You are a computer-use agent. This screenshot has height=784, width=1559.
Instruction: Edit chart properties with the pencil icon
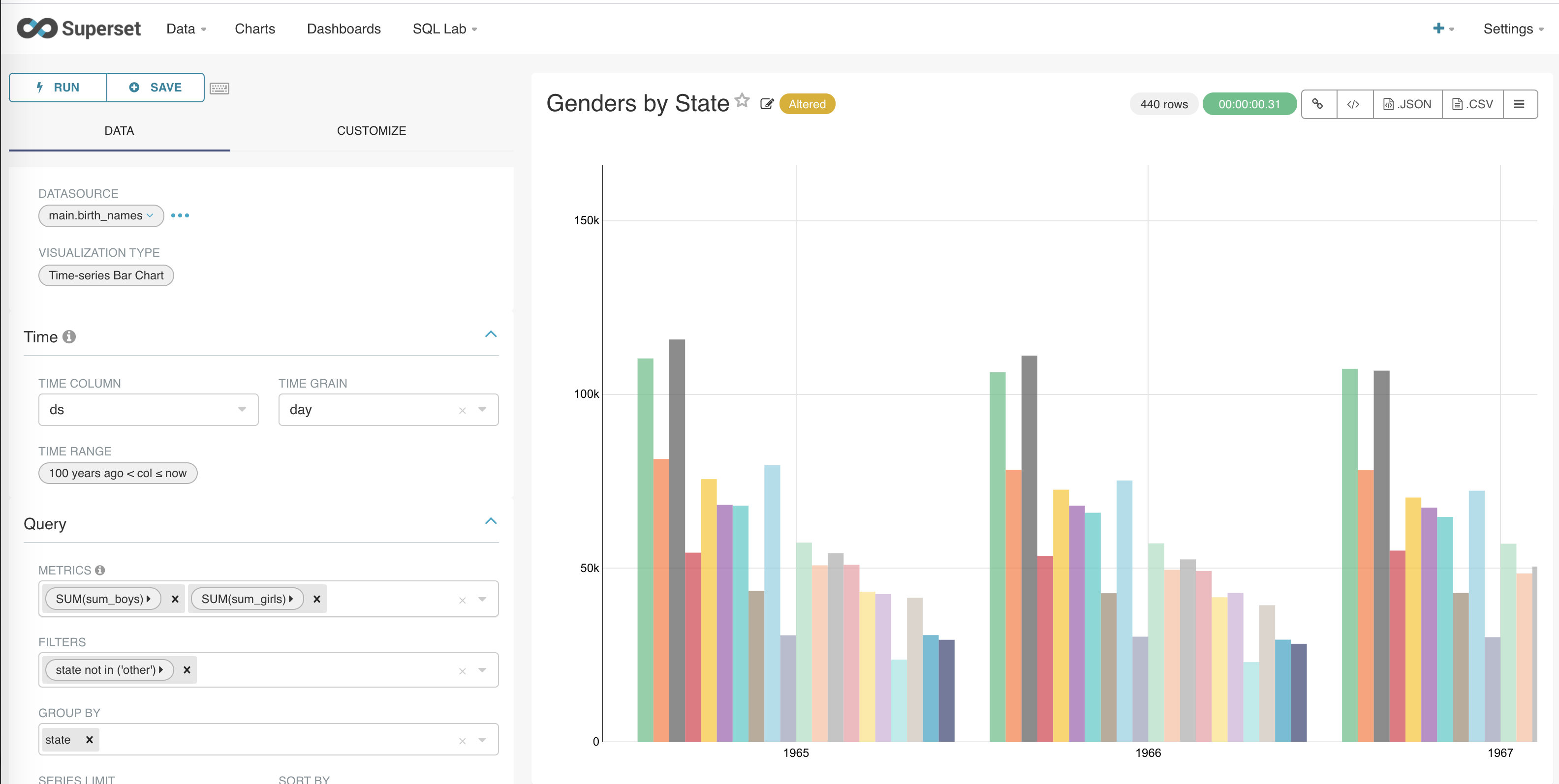(x=767, y=103)
